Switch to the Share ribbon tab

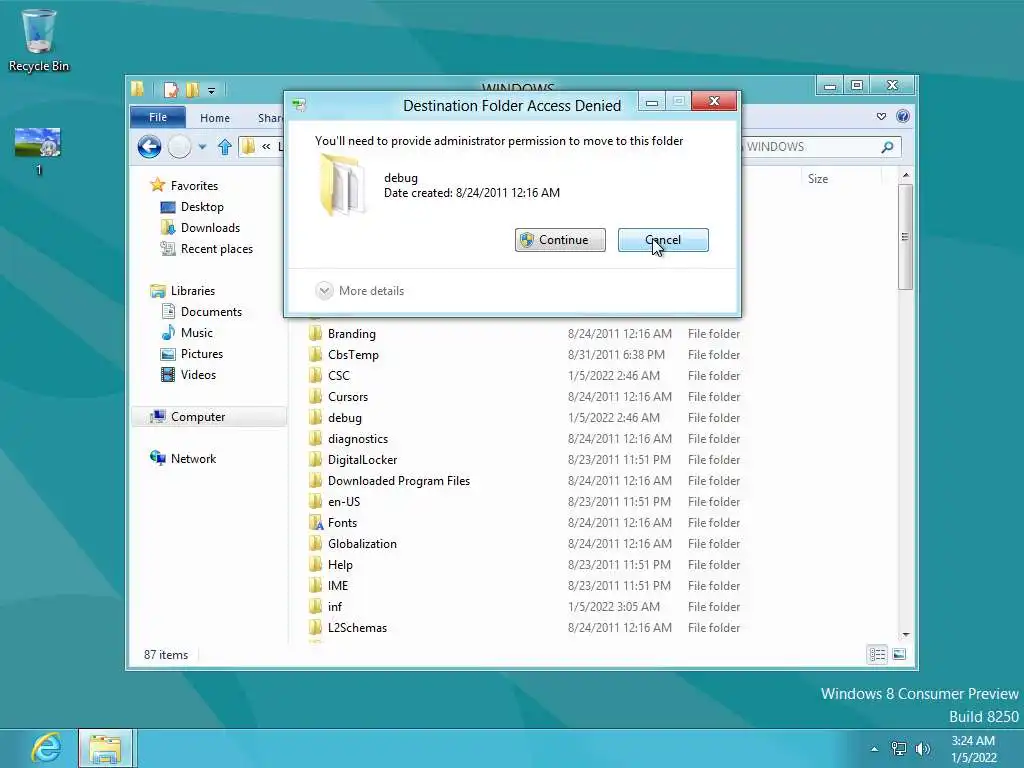point(270,118)
